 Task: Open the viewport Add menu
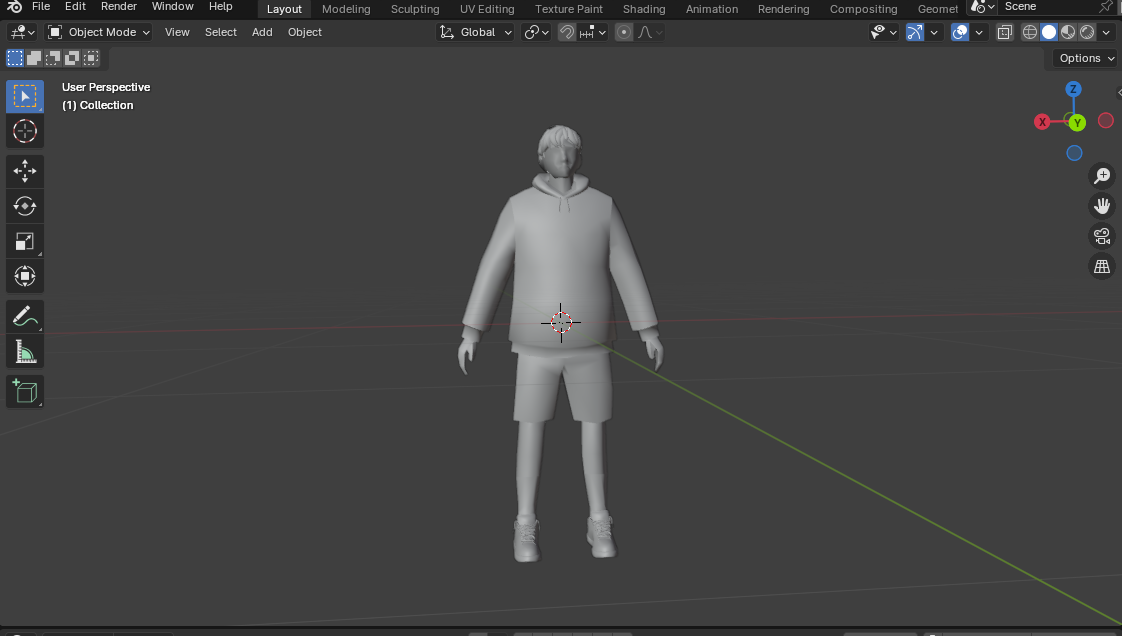[262, 32]
